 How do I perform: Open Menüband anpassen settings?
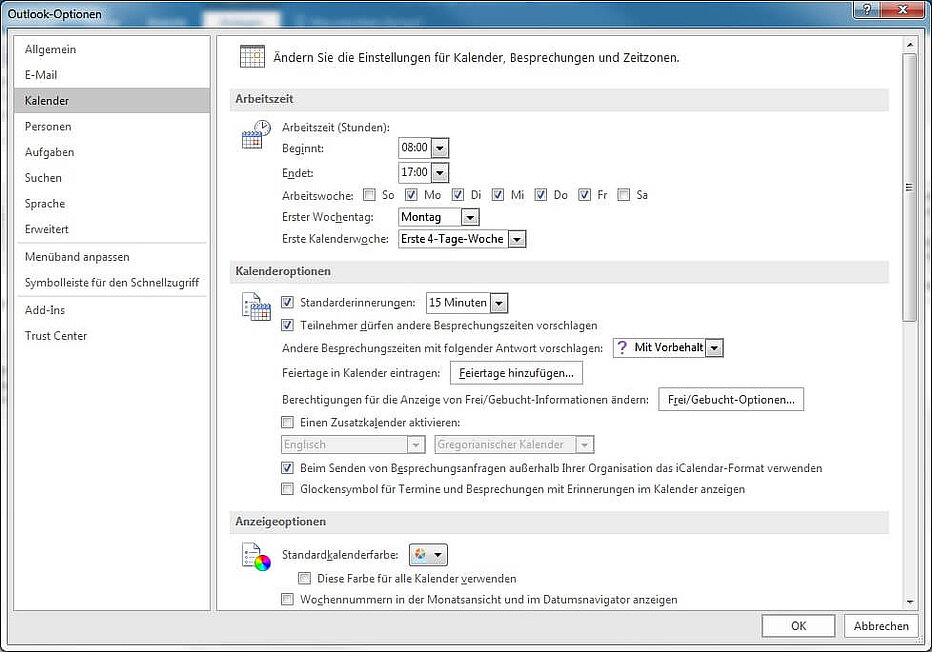(x=112, y=257)
